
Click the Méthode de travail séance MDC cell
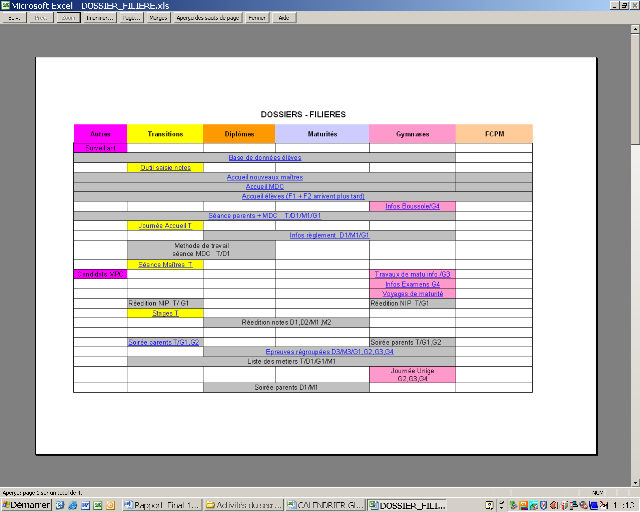[x=202, y=249]
